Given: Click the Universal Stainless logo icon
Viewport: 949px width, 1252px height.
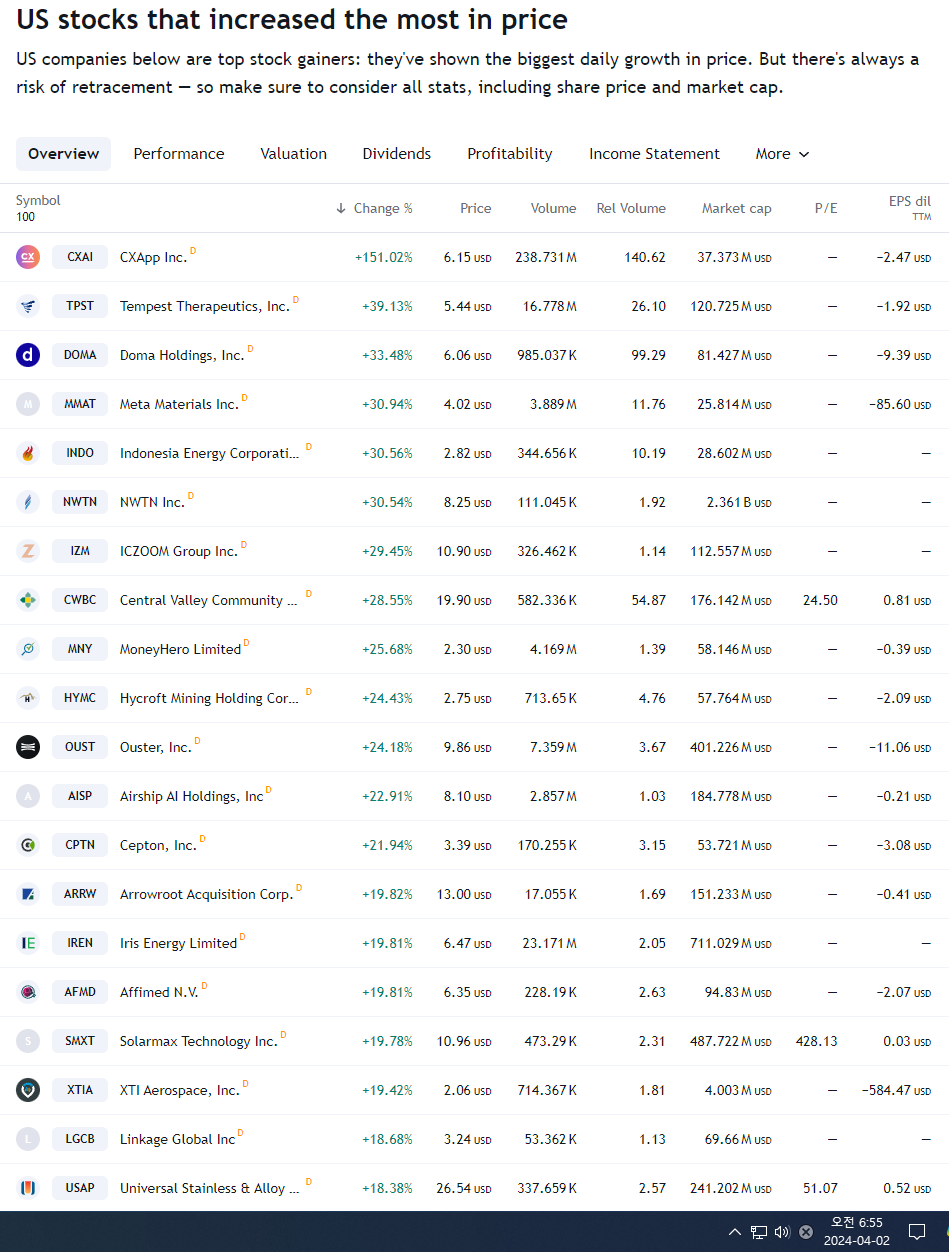Looking at the screenshot, I should coord(28,1188).
